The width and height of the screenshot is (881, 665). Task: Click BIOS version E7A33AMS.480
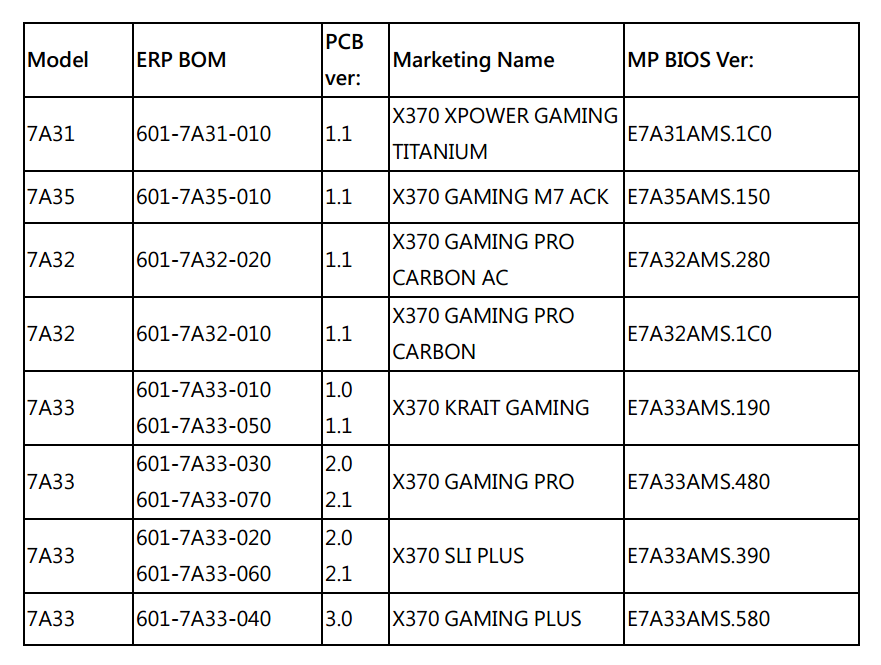pos(699,482)
